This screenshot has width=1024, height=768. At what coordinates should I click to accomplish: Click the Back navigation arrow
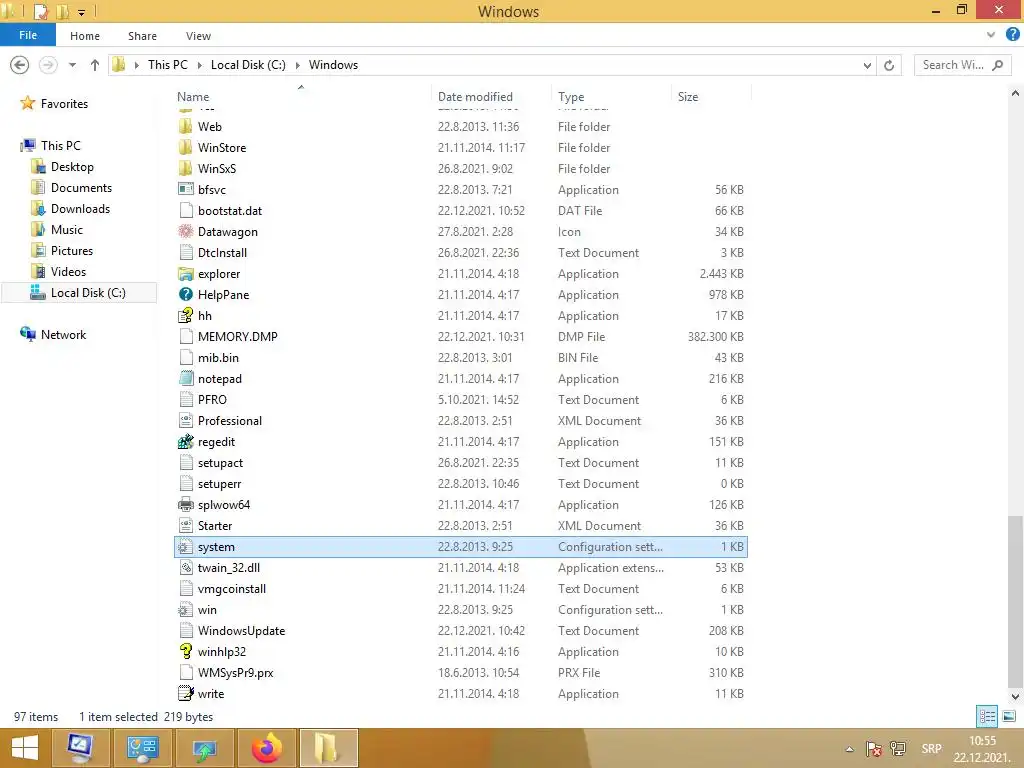pos(20,65)
